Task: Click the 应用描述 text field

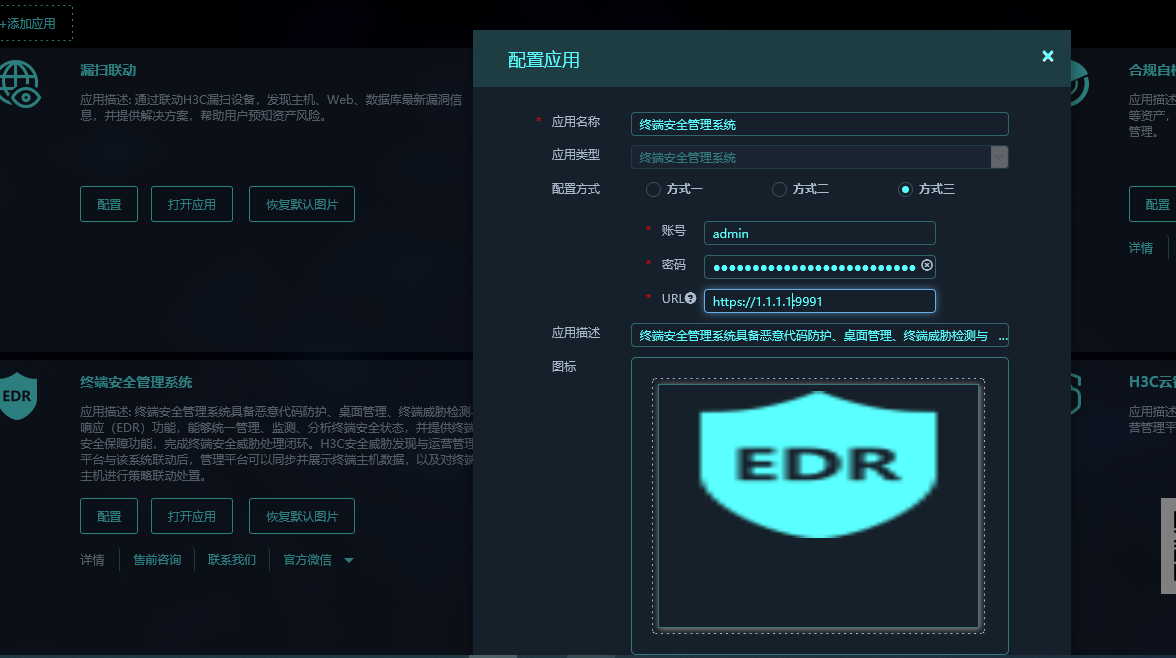Action: pos(820,335)
